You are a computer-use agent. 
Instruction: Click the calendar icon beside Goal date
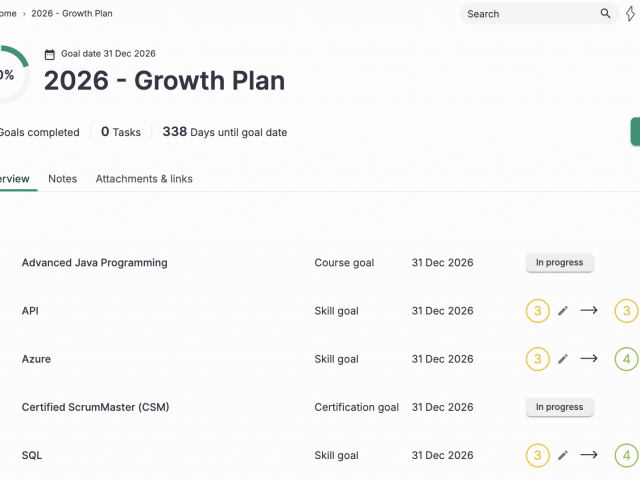tap(50, 54)
